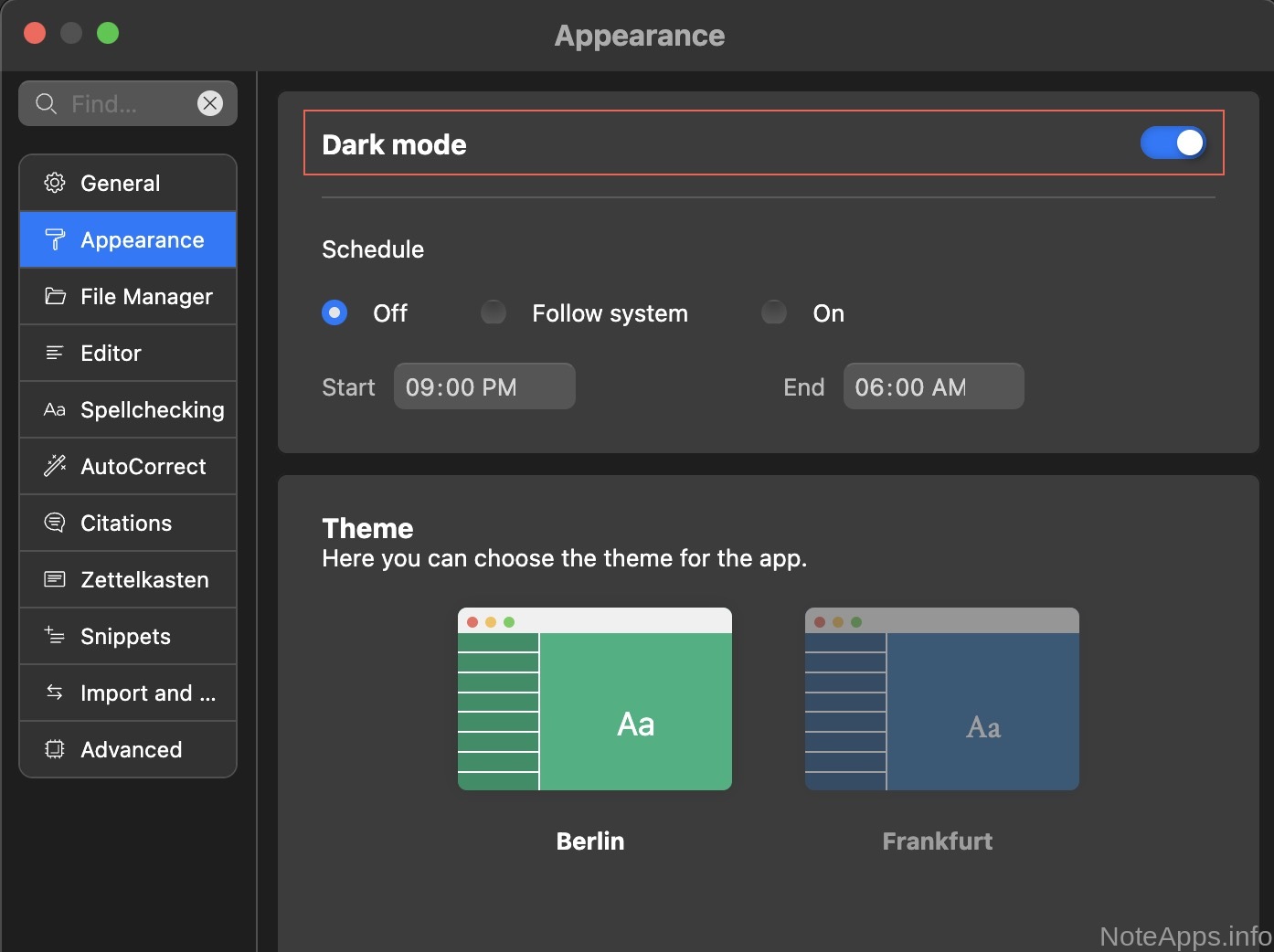
Task: Click the File Manager folder icon
Action: (55, 296)
